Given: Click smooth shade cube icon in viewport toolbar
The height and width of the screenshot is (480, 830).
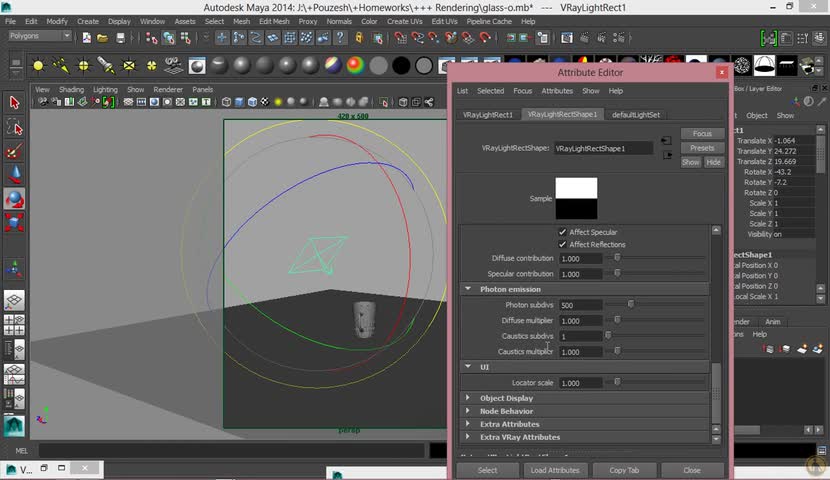Looking at the screenshot, I should [239, 102].
